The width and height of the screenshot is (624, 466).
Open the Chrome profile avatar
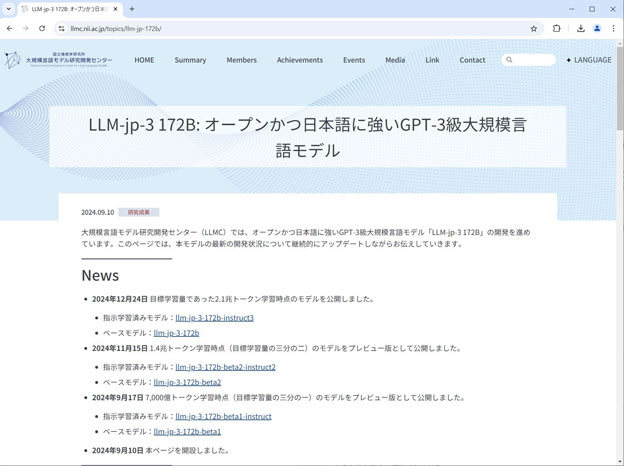click(597, 29)
